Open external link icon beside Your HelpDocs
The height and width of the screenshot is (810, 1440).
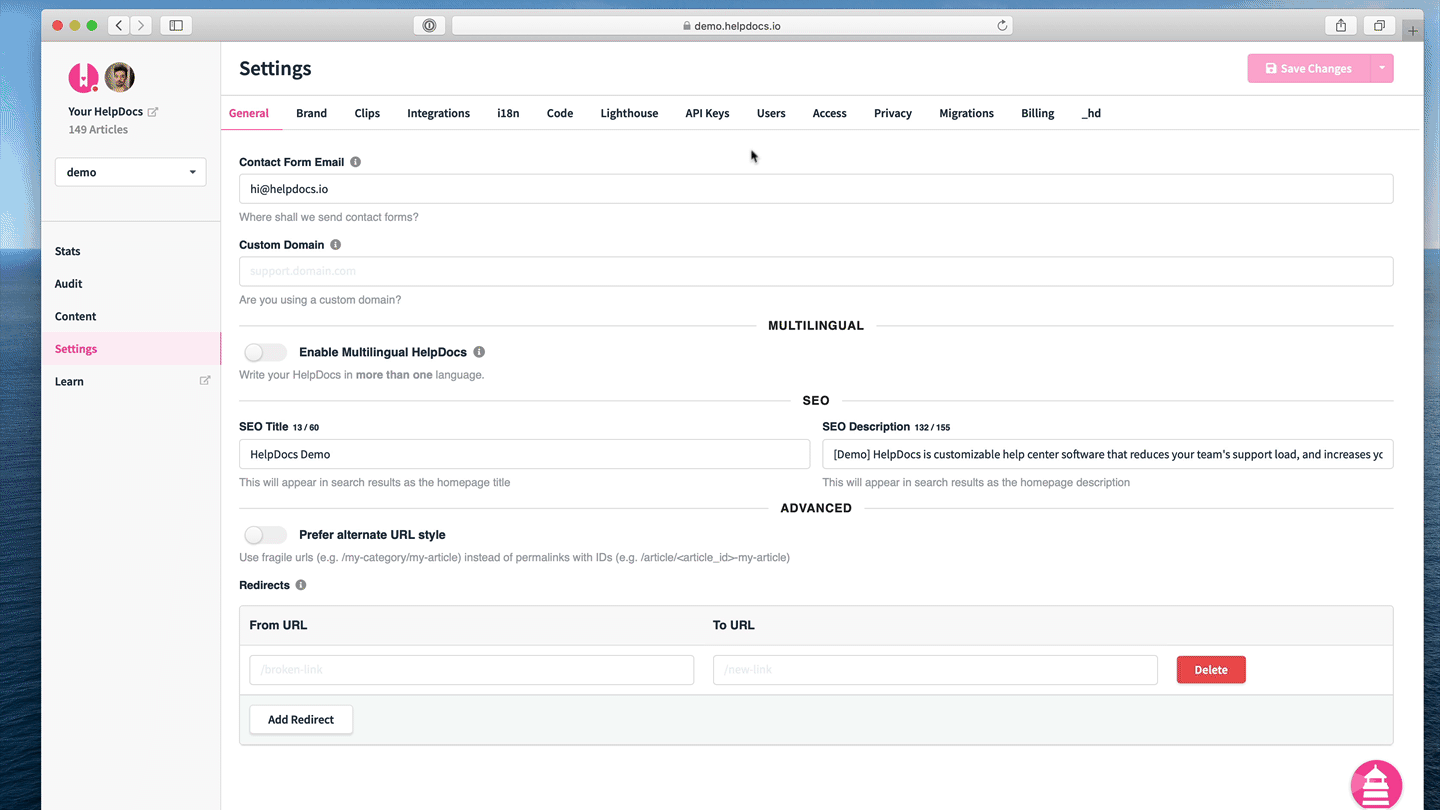point(153,112)
